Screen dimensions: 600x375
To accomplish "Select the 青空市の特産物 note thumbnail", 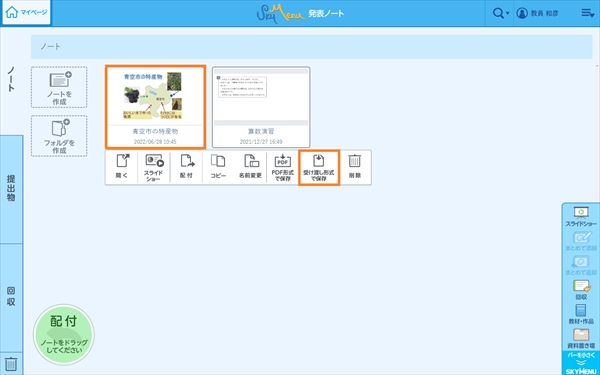I will [x=155, y=107].
